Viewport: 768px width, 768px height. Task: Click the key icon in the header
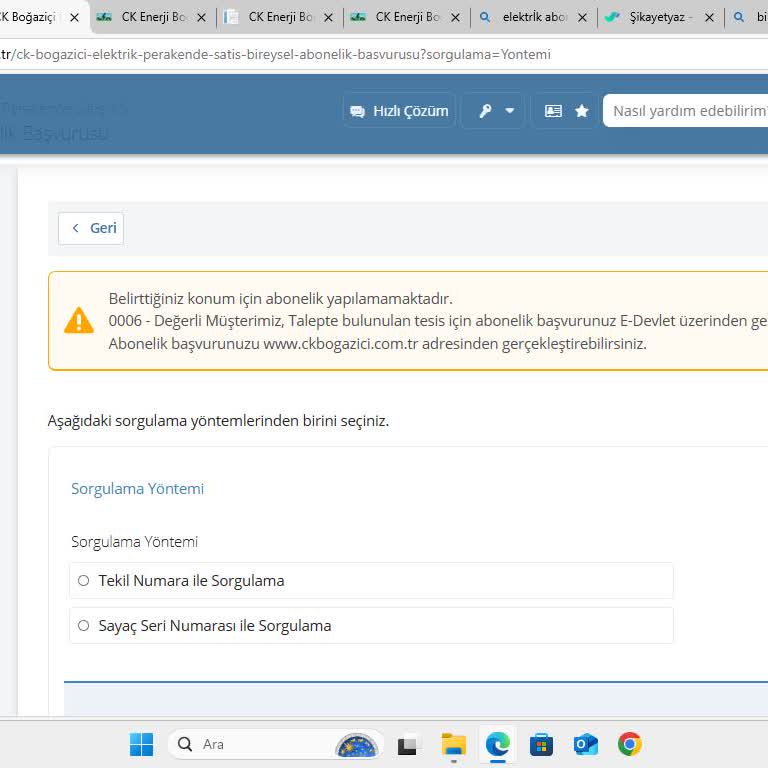(485, 111)
